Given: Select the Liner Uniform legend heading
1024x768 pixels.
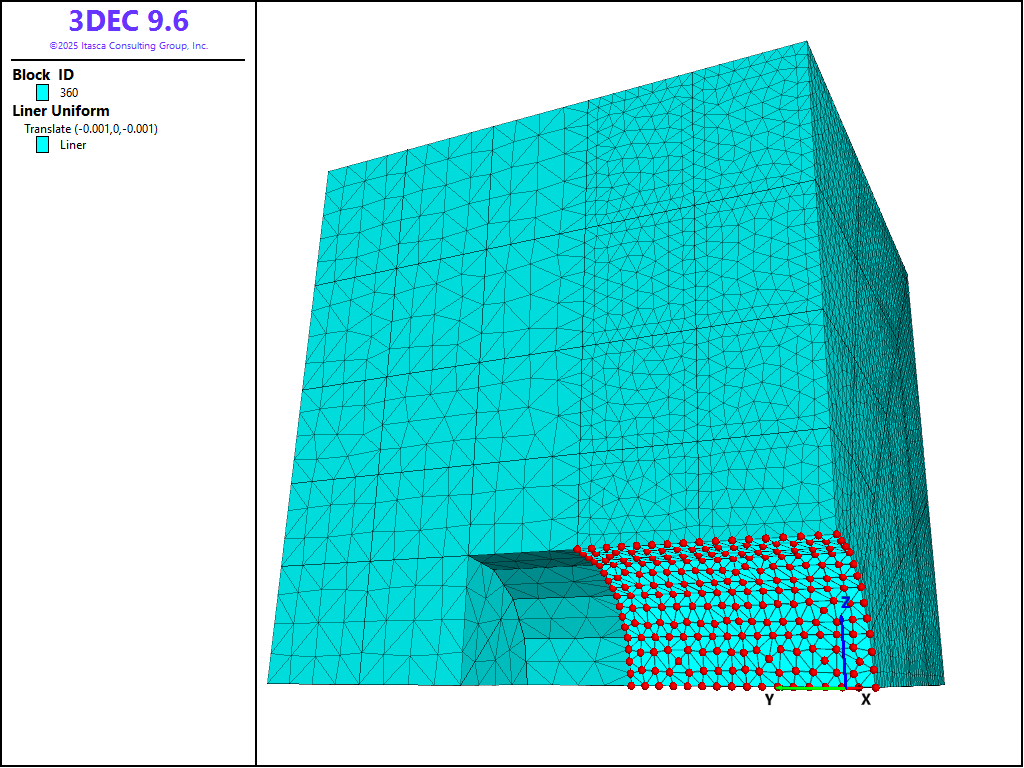Looking at the screenshot, I should coord(61,111).
